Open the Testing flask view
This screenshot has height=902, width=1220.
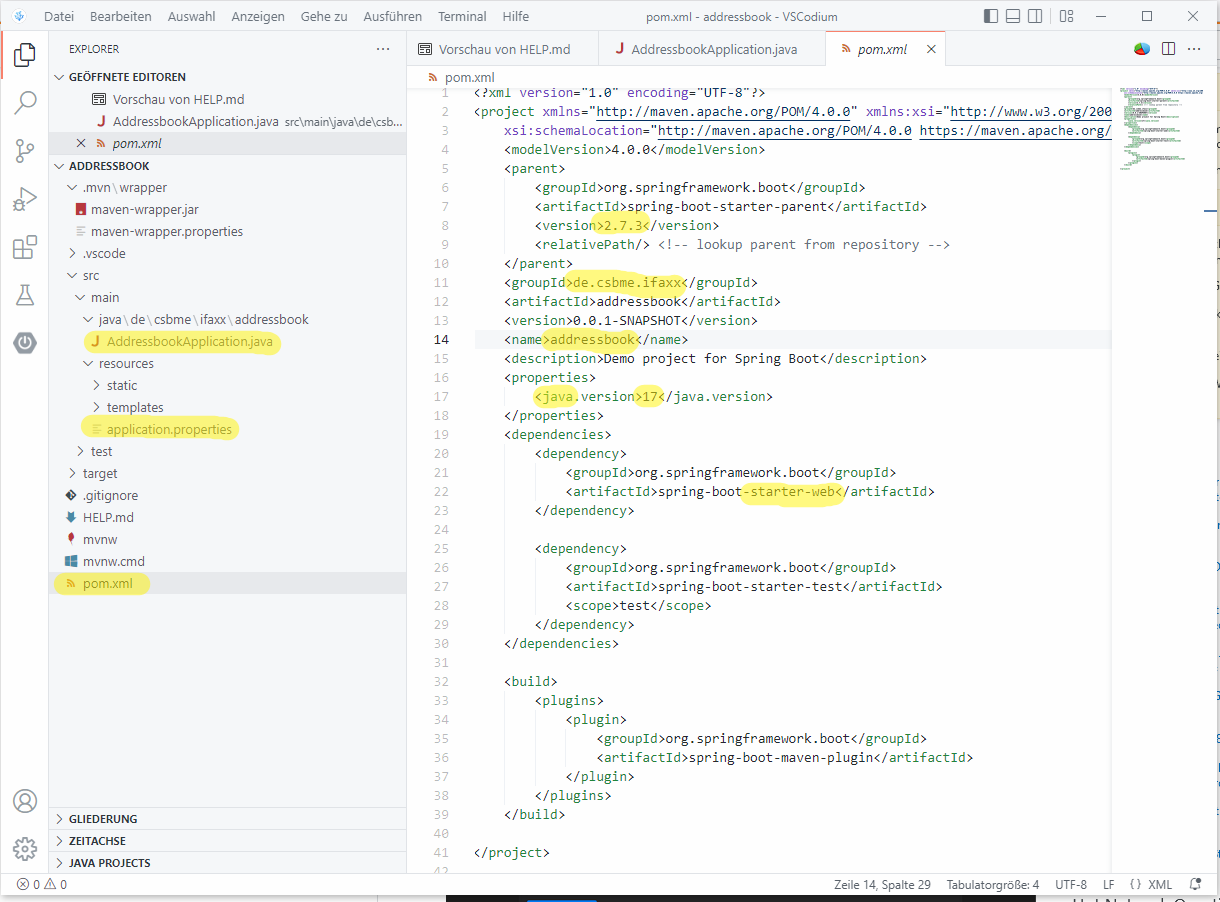pos(25,295)
